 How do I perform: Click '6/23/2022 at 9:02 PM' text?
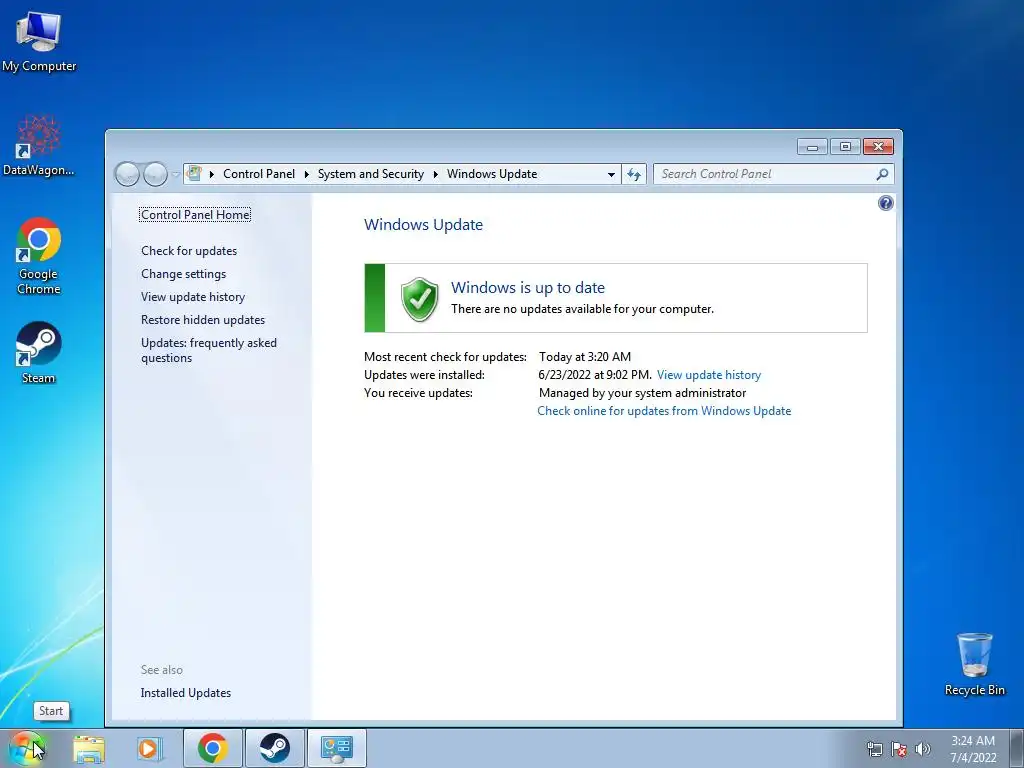point(595,375)
